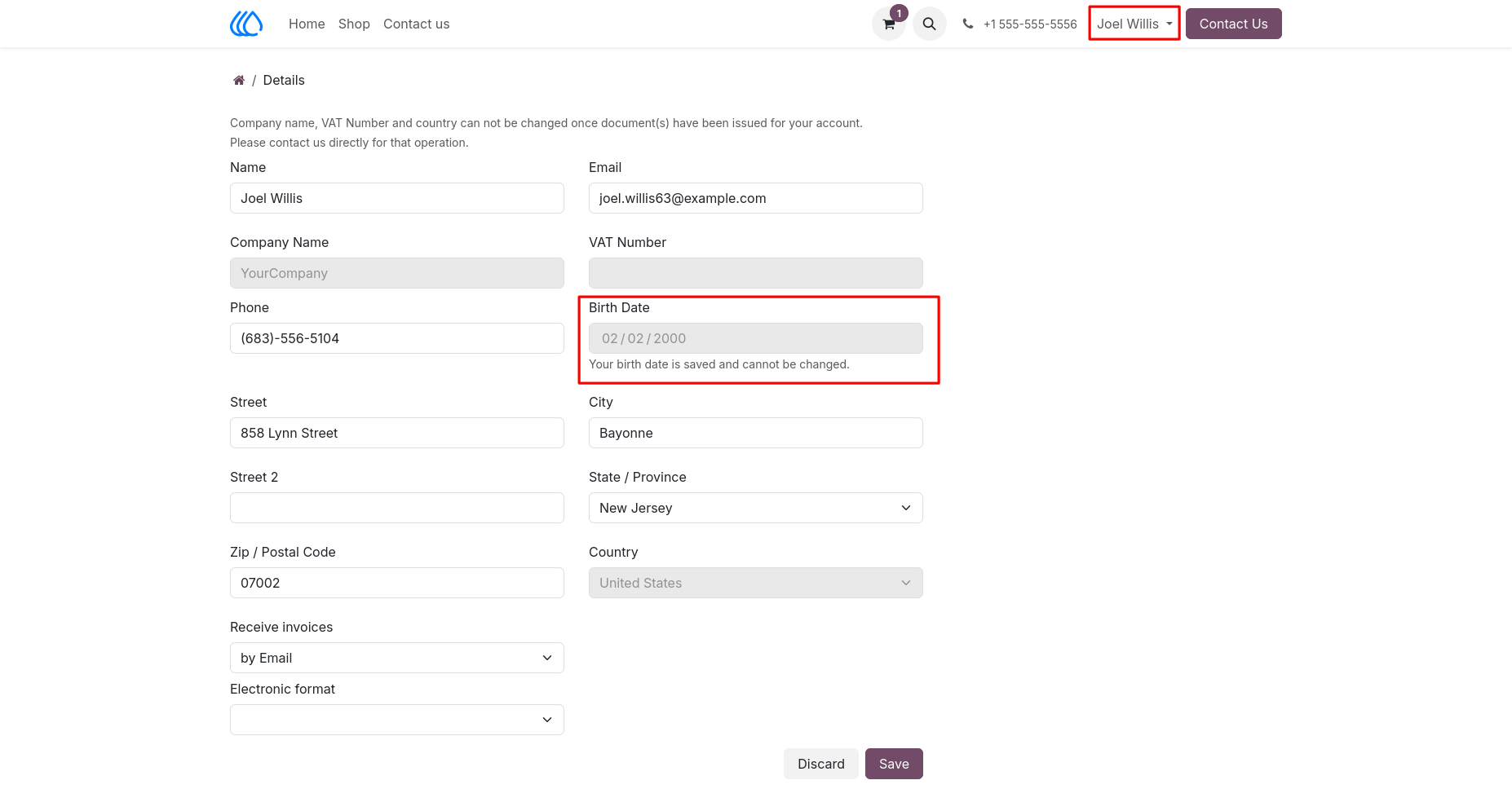Click the +1 555-555-5556 phone link
Viewport: 1512px width, 789px height.
pyautogui.click(x=1030, y=24)
